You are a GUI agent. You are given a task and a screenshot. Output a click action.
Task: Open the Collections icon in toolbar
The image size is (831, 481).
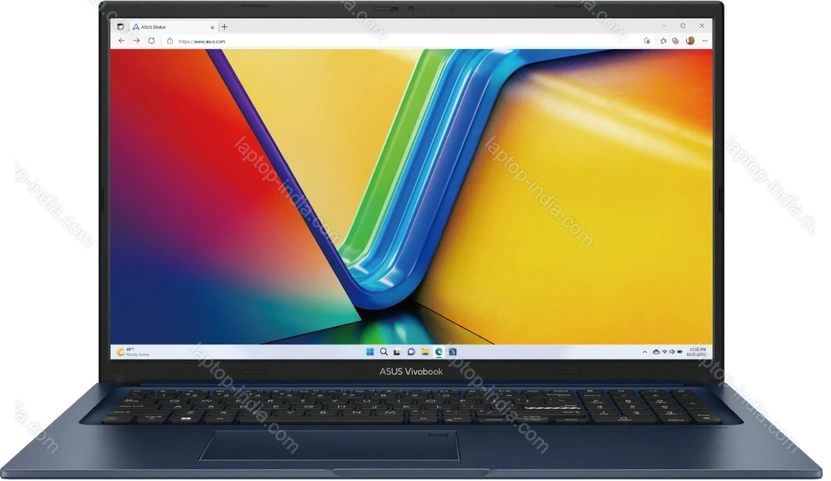677,41
